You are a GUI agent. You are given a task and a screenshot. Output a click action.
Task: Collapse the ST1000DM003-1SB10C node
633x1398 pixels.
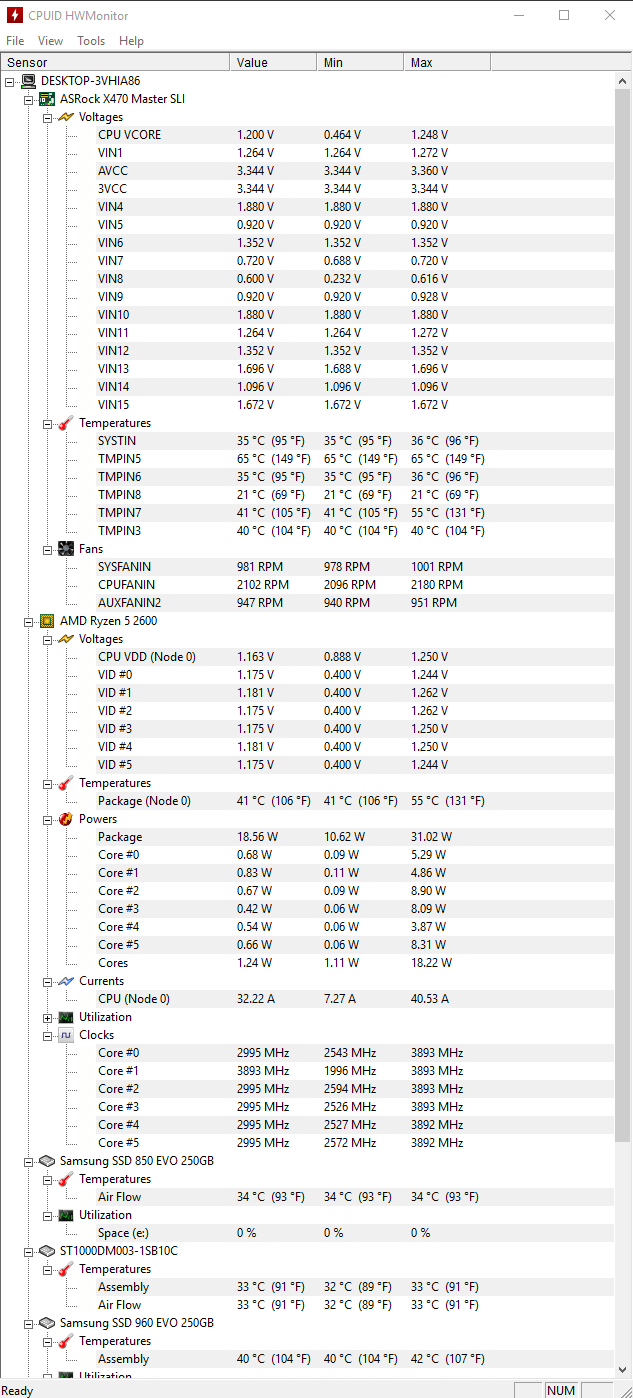(29, 1251)
